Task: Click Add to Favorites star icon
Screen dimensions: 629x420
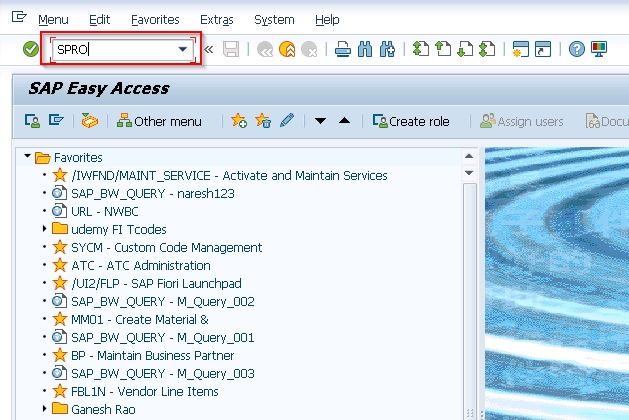Action: click(239, 121)
